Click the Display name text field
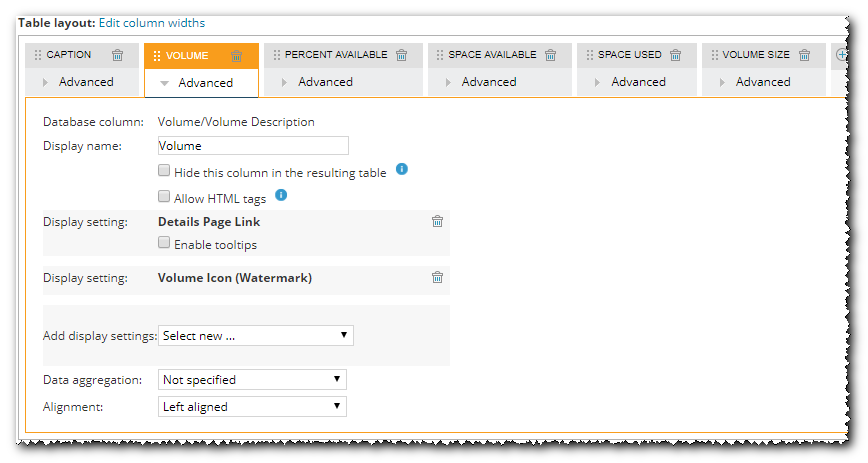The width and height of the screenshot is (868, 463). coord(253,146)
